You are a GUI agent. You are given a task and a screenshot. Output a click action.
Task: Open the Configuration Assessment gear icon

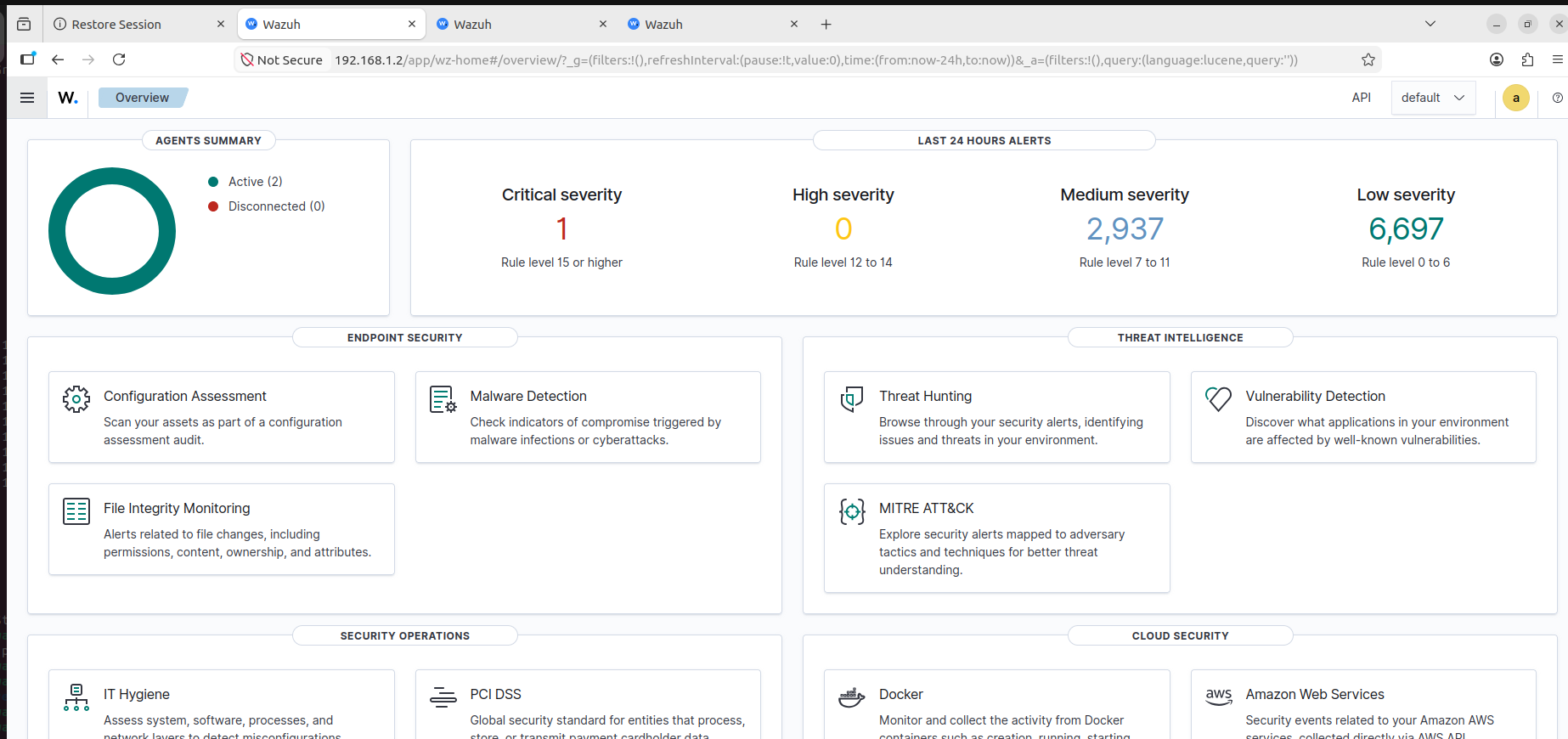76,398
